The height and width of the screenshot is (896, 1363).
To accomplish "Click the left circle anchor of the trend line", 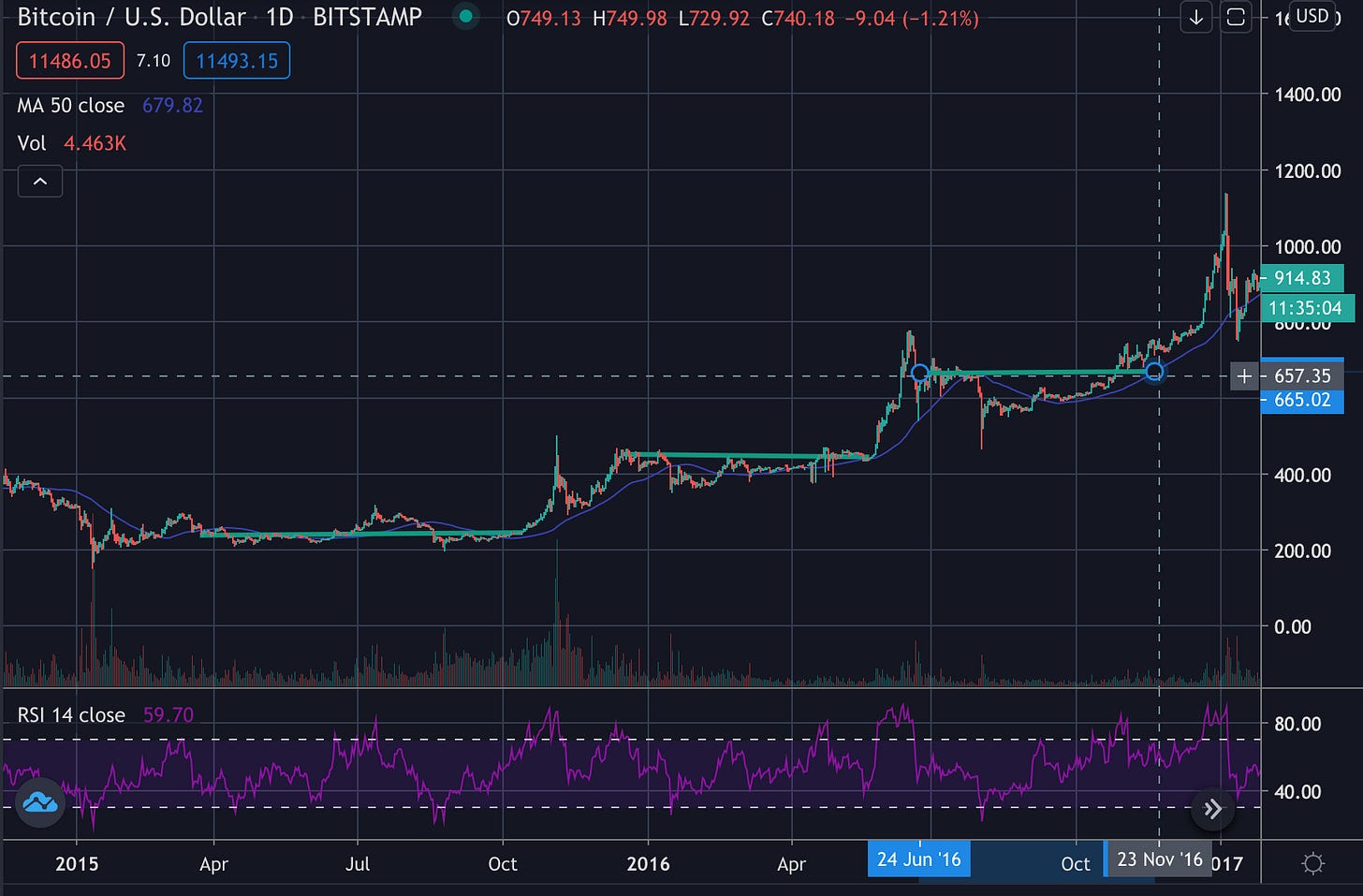I will pyautogui.click(x=919, y=374).
